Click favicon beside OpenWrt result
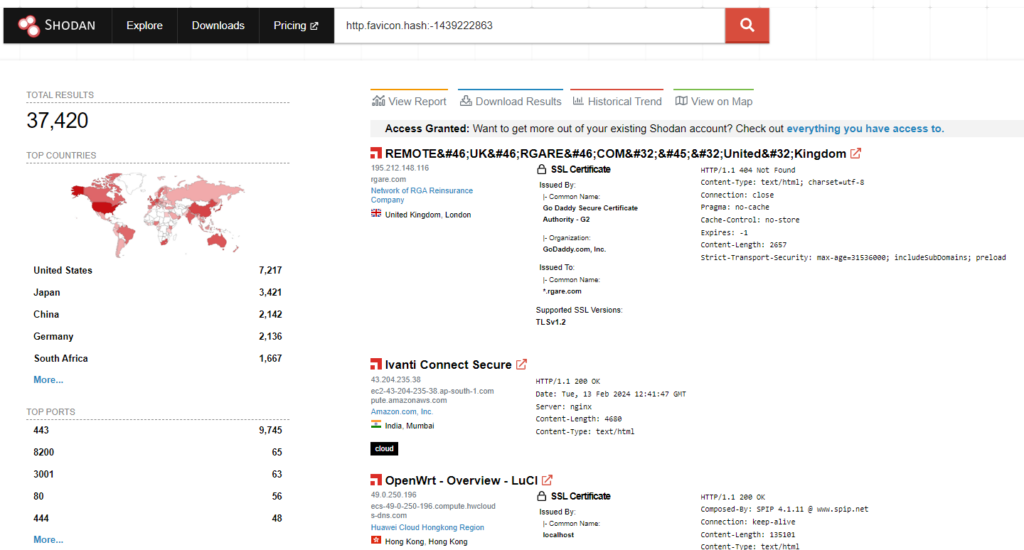Screen dimensions: 1024x550 (376, 480)
